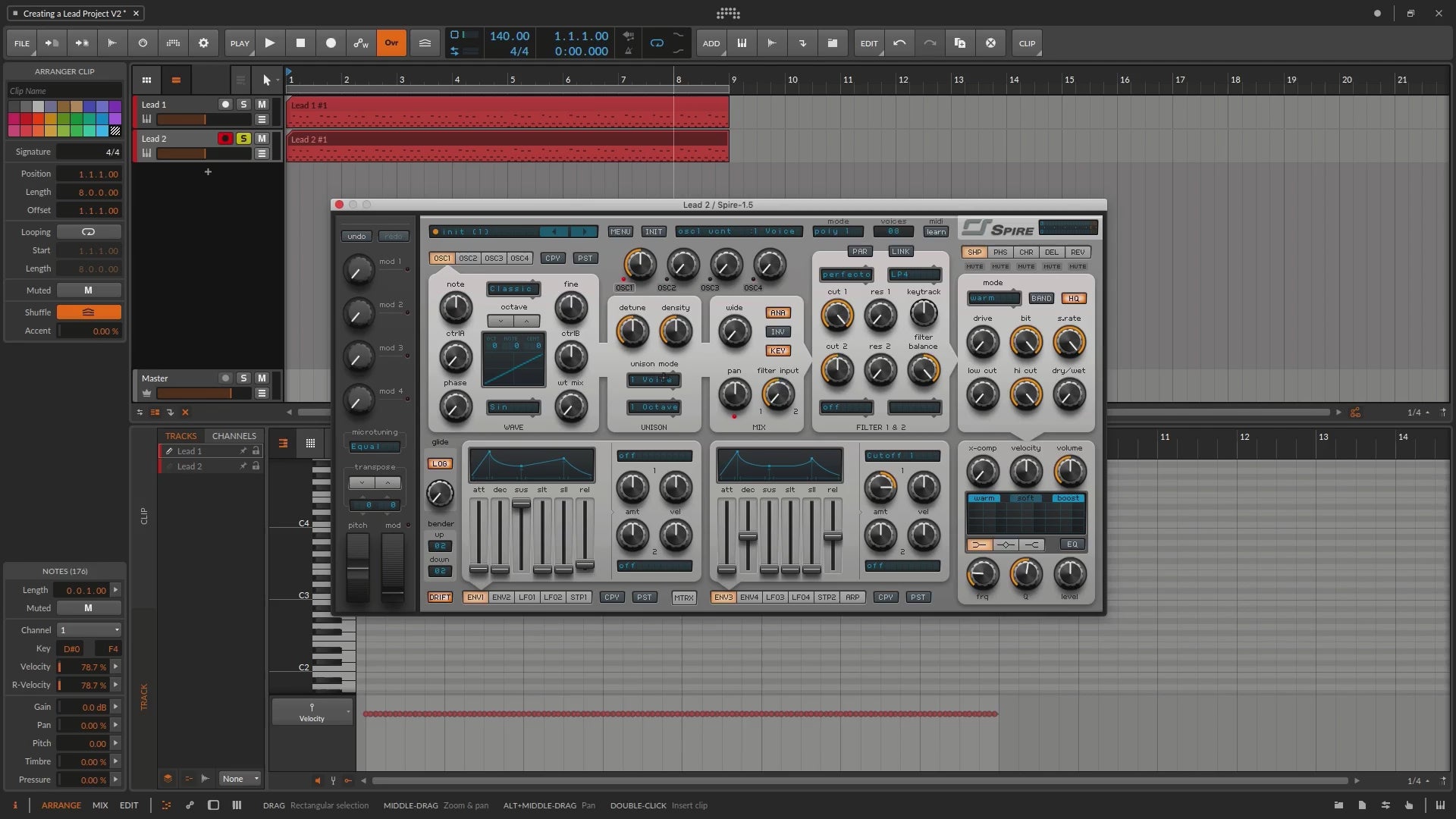Click the piano roll list view icon

click(x=283, y=444)
